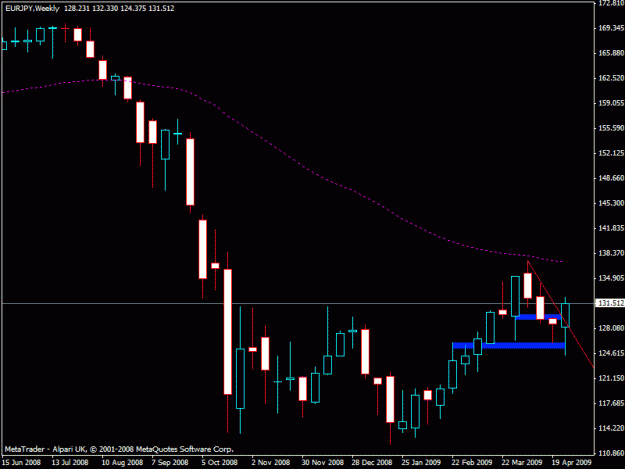Click the 165.880 price scale label

(x=611, y=53)
